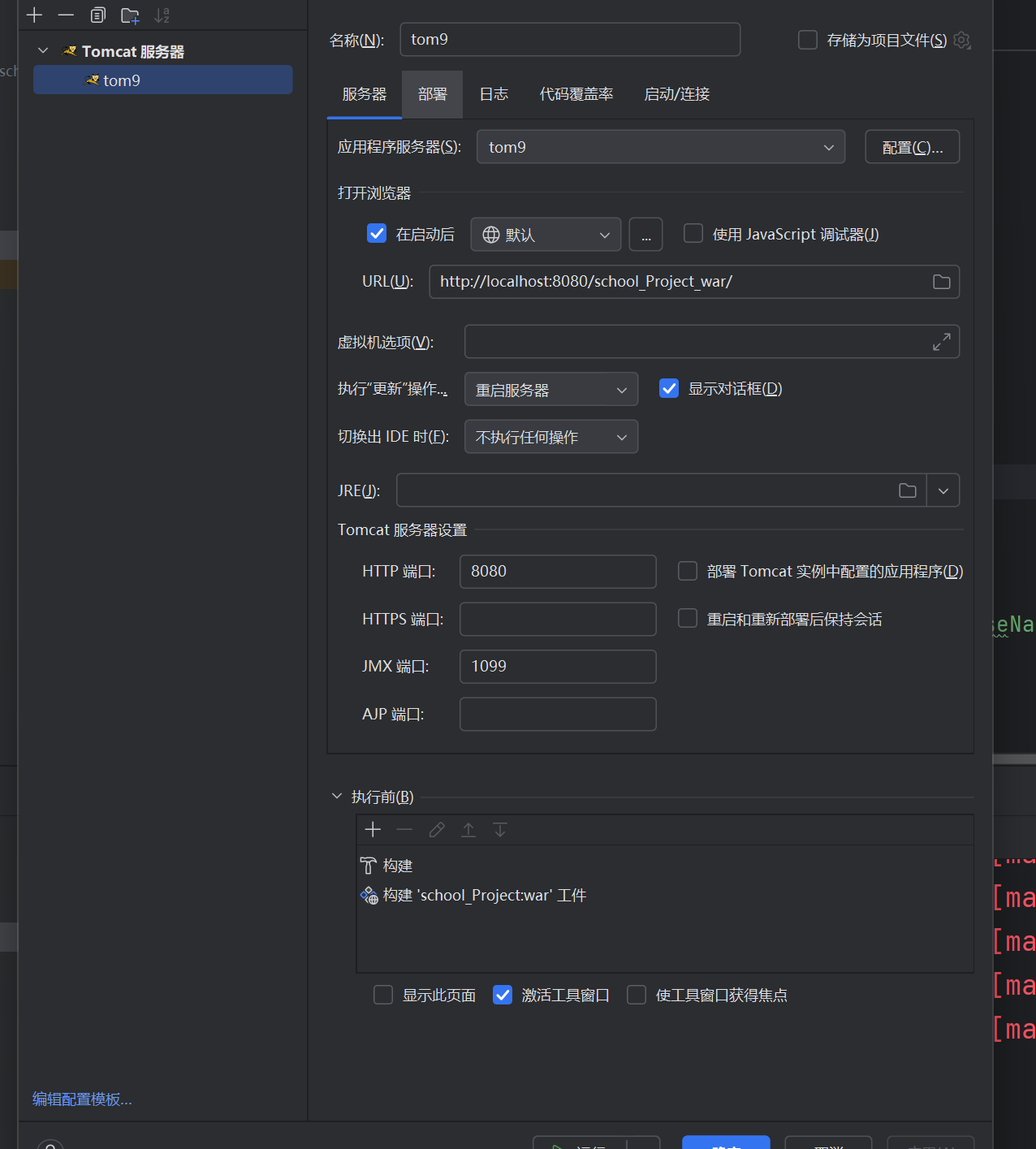Click in the 名称 input field
This screenshot has height=1149, width=1036.
click(x=570, y=39)
